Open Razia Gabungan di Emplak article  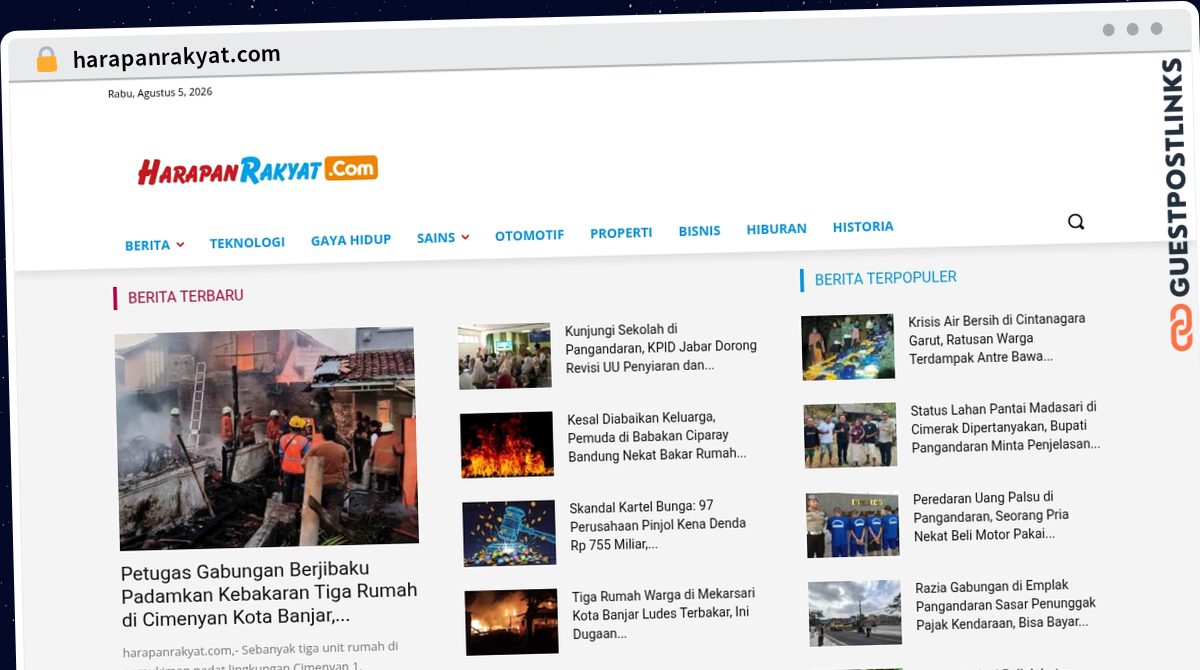coord(1006,604)
